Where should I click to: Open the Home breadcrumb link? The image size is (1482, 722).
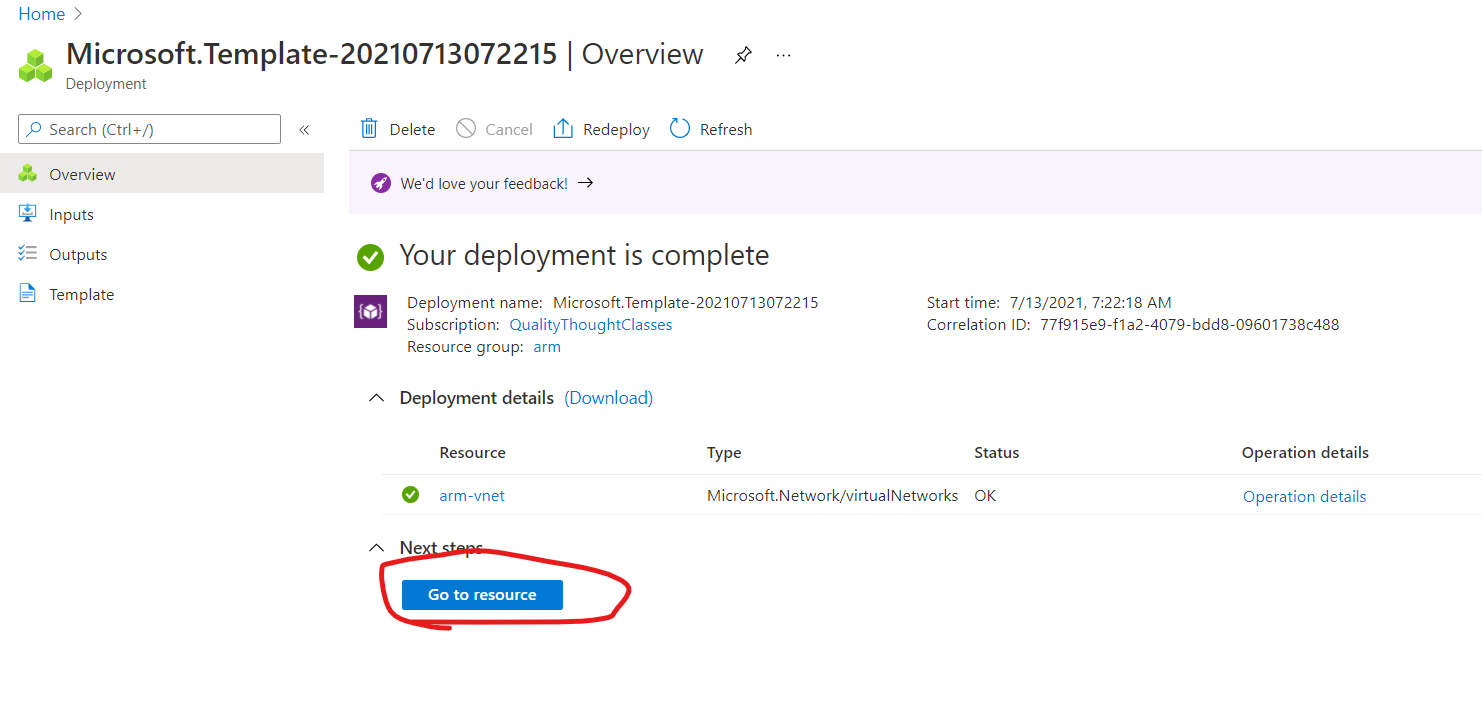pos(42,14)
